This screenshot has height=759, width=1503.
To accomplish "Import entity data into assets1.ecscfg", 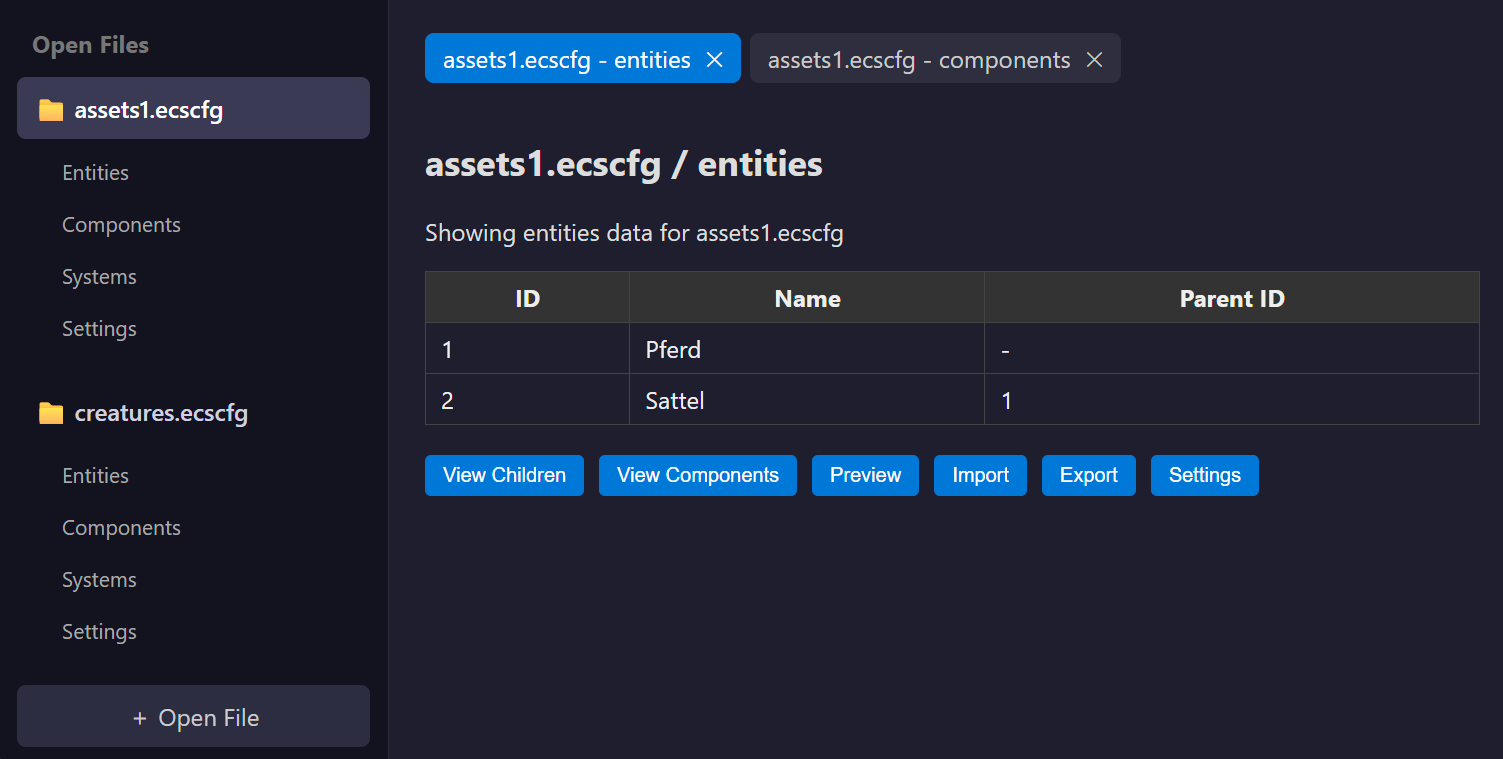I will pos(980,475).
